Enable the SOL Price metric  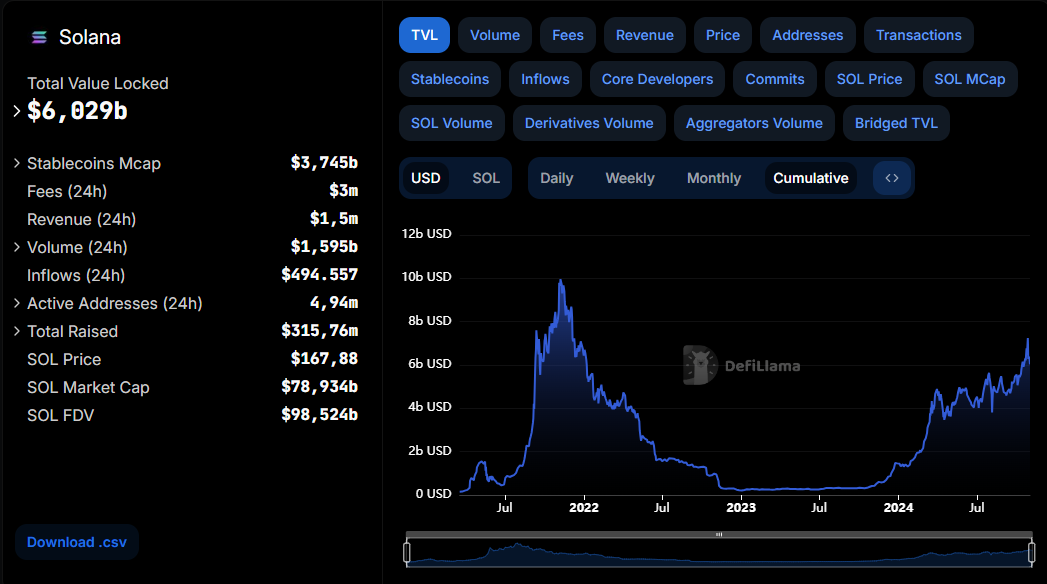[x=869, y=79]
